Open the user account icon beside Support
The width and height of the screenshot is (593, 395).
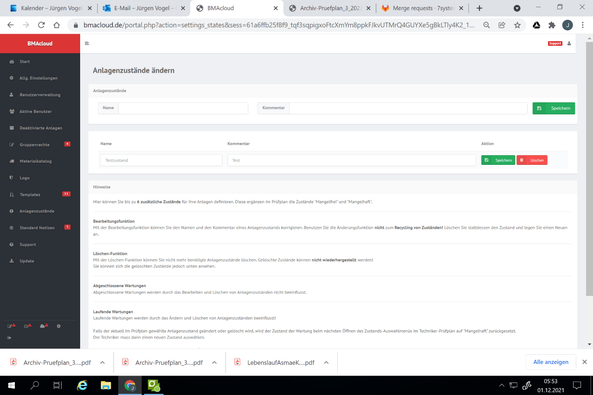pos(569,44)
